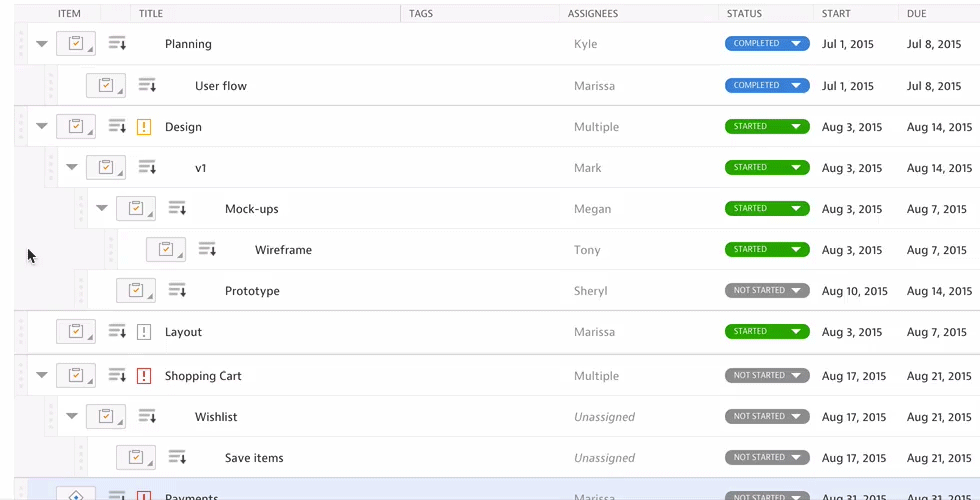
Task: Click the red priority flag on Shopping Cart
Action: pyautogui.click(x=144, y=376)
